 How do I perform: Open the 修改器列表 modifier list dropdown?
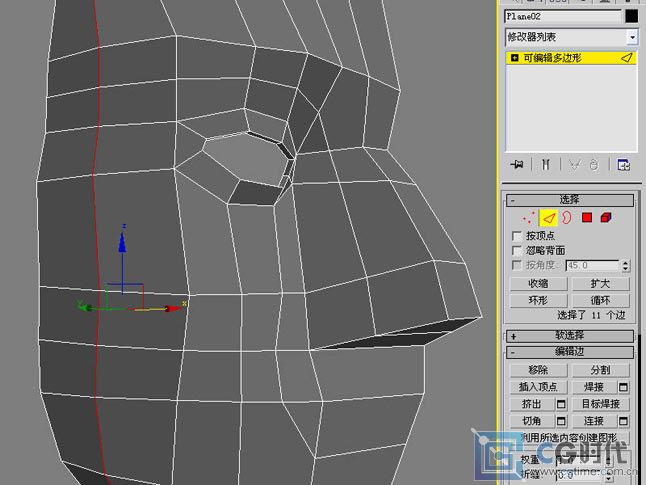(632, 36)
